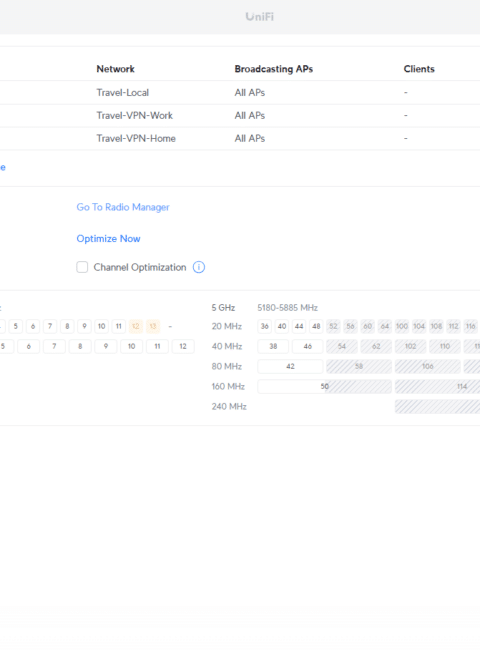Click the 5 GHz band label
Screen dimensions: 480x650
pos(223,308)
